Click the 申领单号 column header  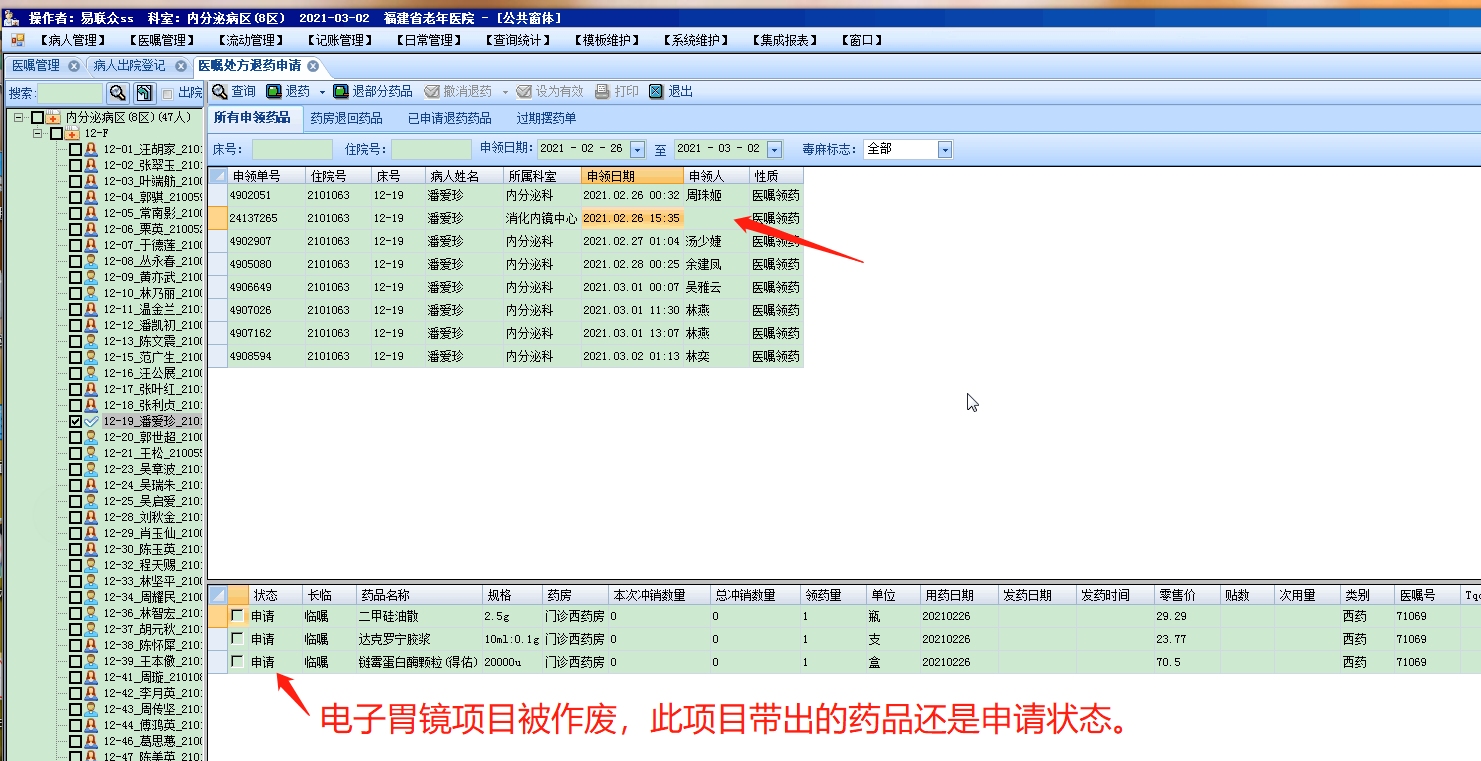(266, 176)
